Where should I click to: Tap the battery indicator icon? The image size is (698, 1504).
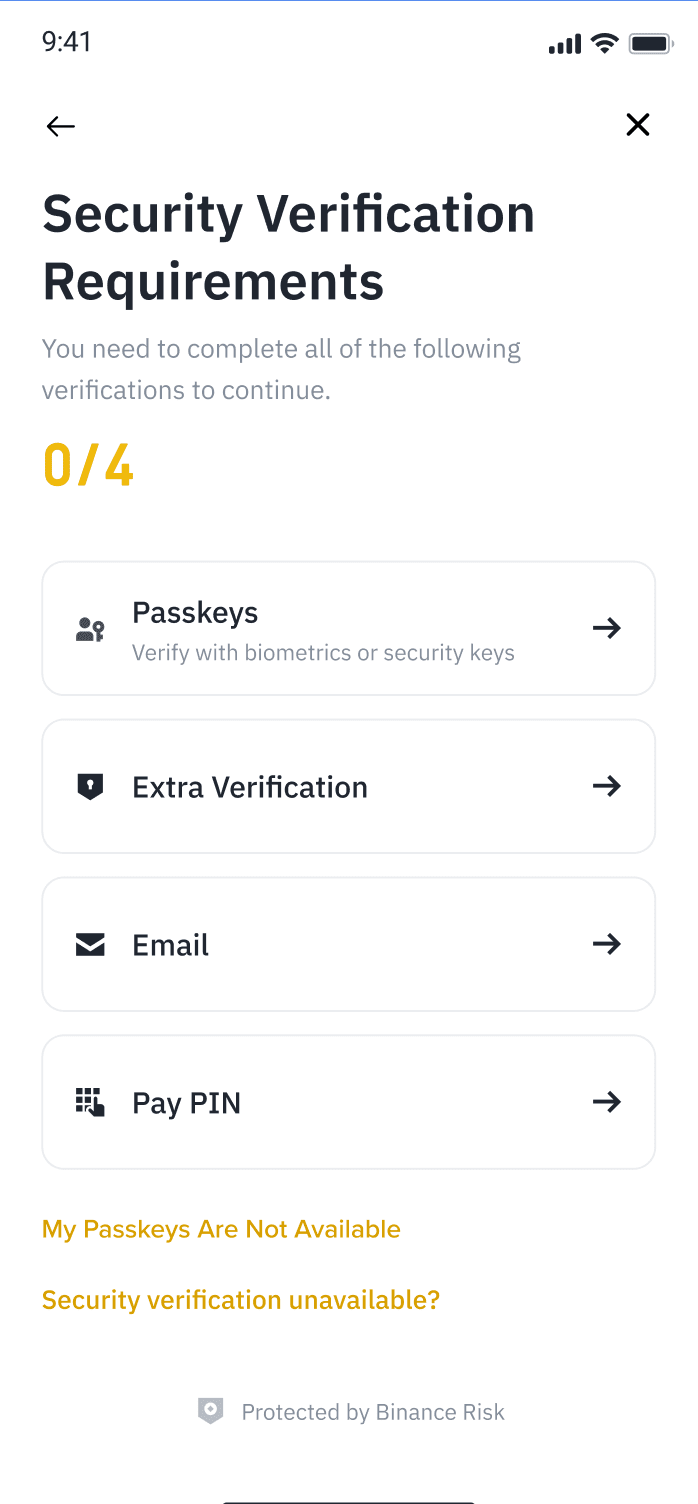(650, 43)
